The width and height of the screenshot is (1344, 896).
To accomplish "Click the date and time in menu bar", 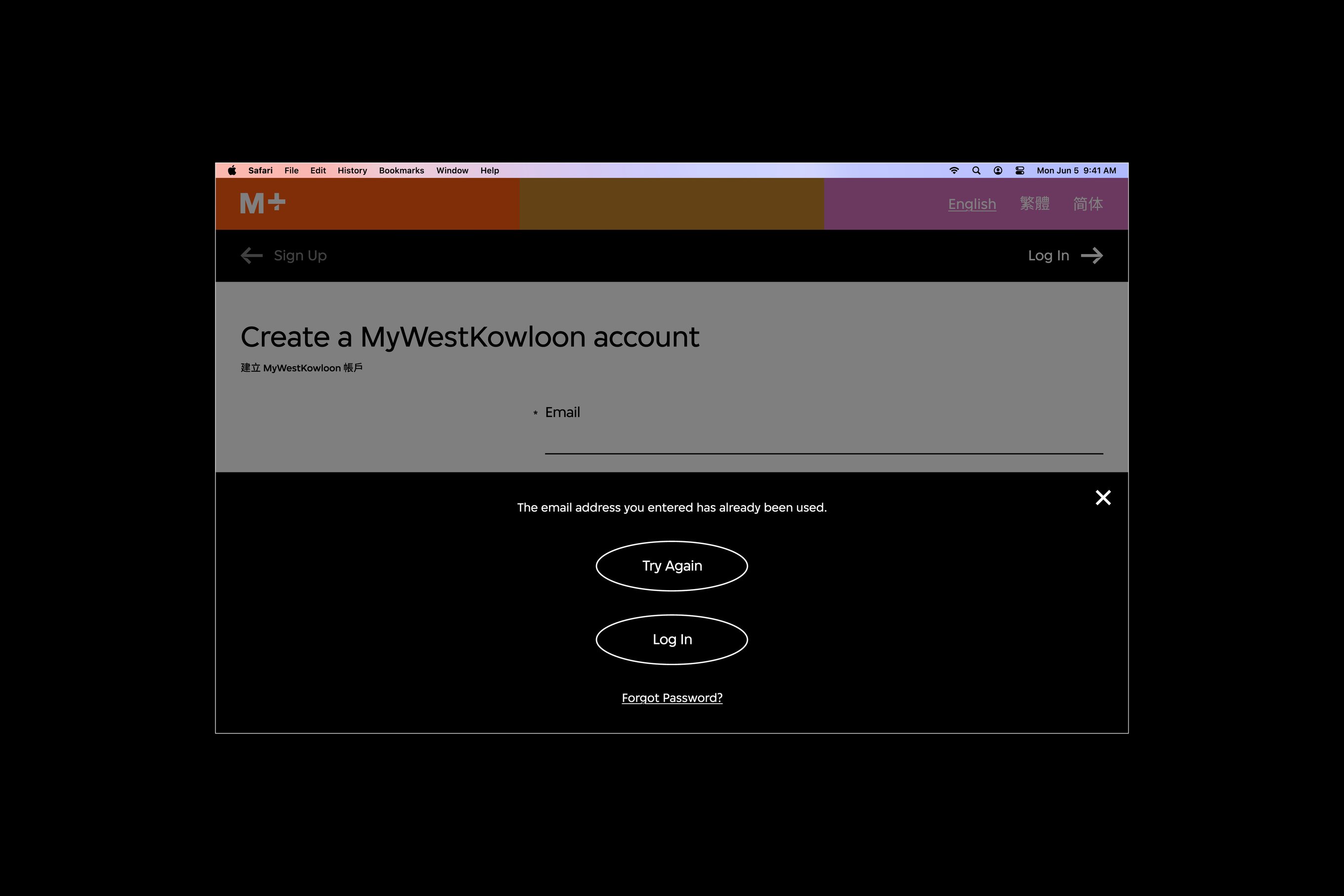I will [x=1076, y=171].
